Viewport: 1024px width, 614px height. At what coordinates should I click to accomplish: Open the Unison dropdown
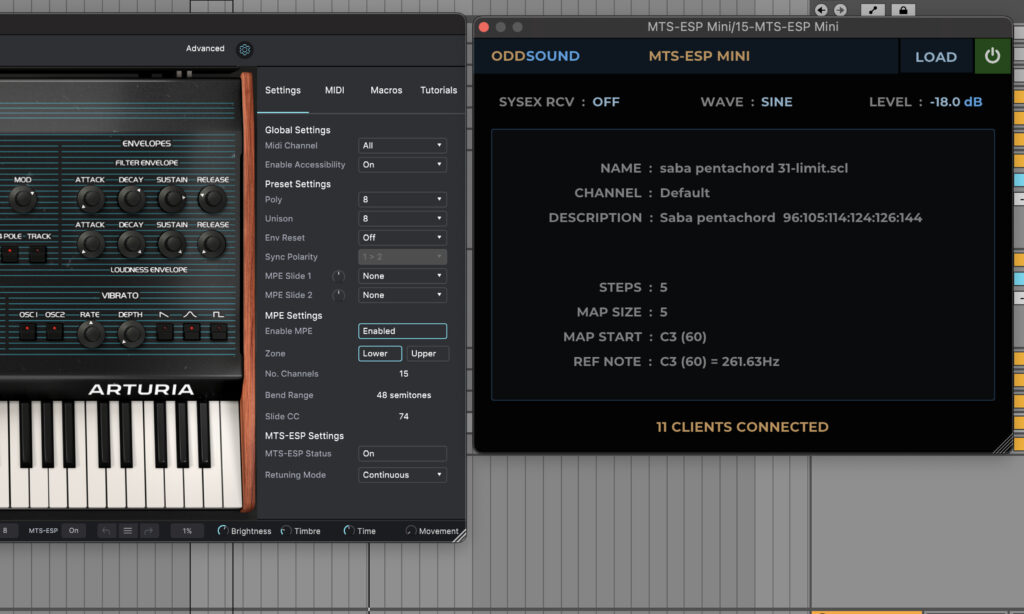(x=402, y=219)
